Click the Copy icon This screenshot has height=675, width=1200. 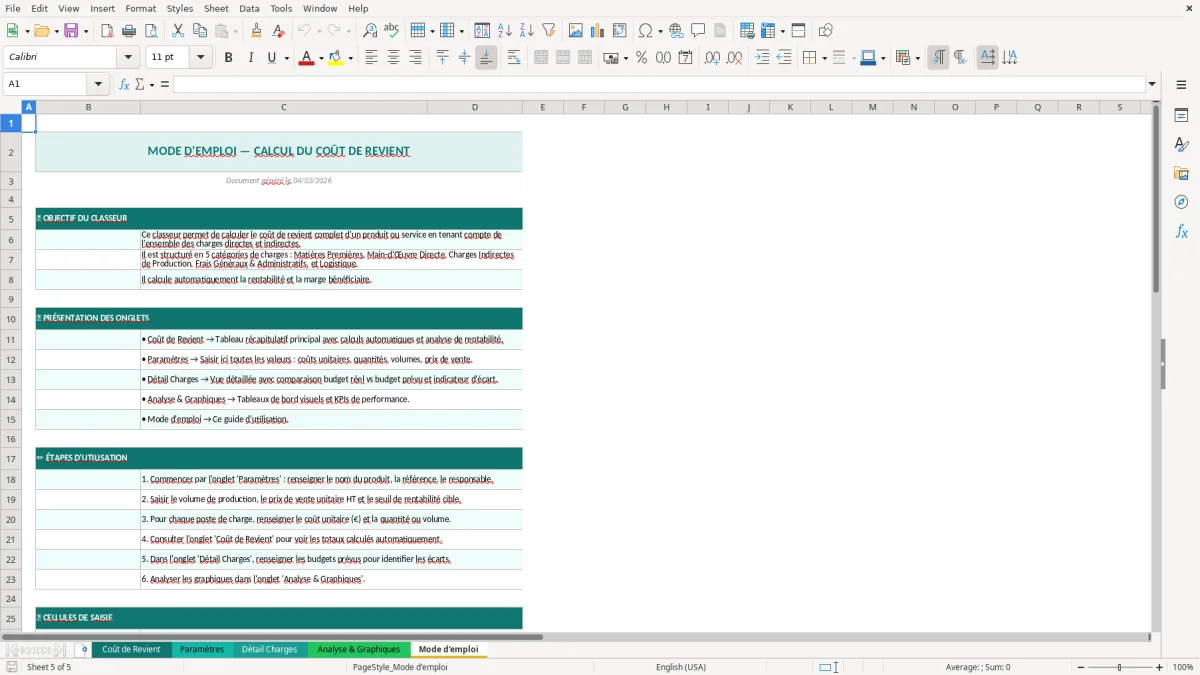tap(200, 31)
